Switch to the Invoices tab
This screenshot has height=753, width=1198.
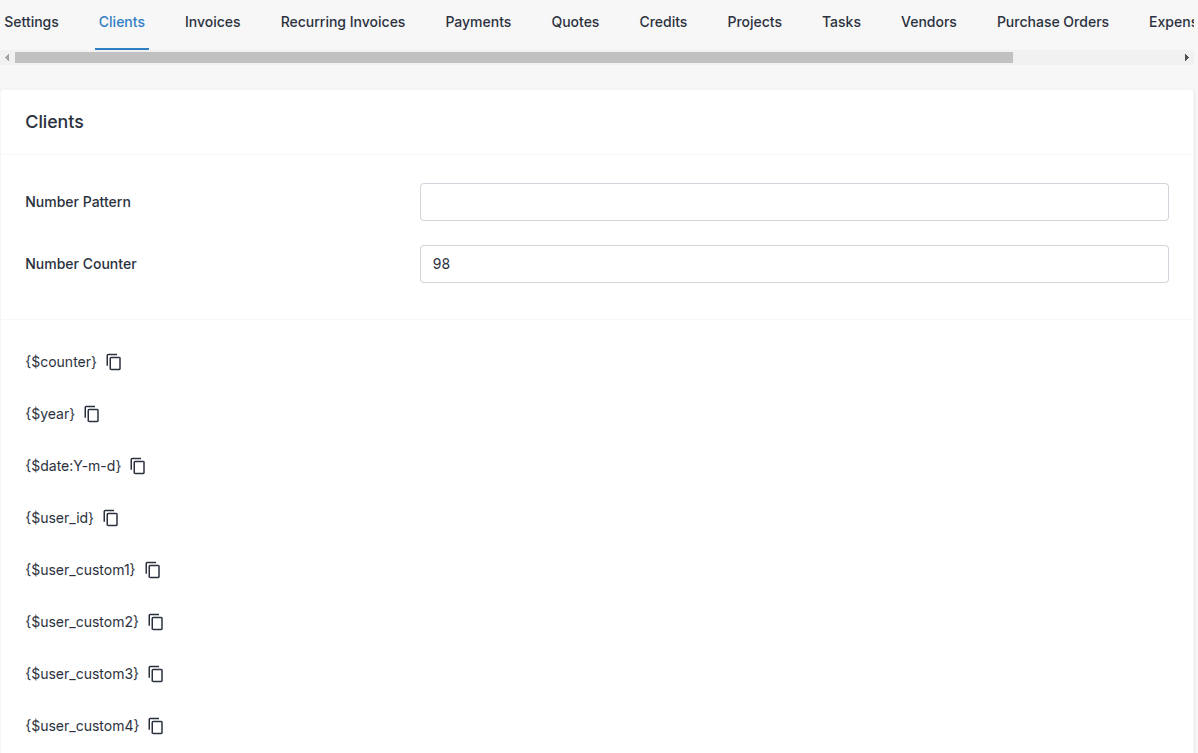coord(212,22)
